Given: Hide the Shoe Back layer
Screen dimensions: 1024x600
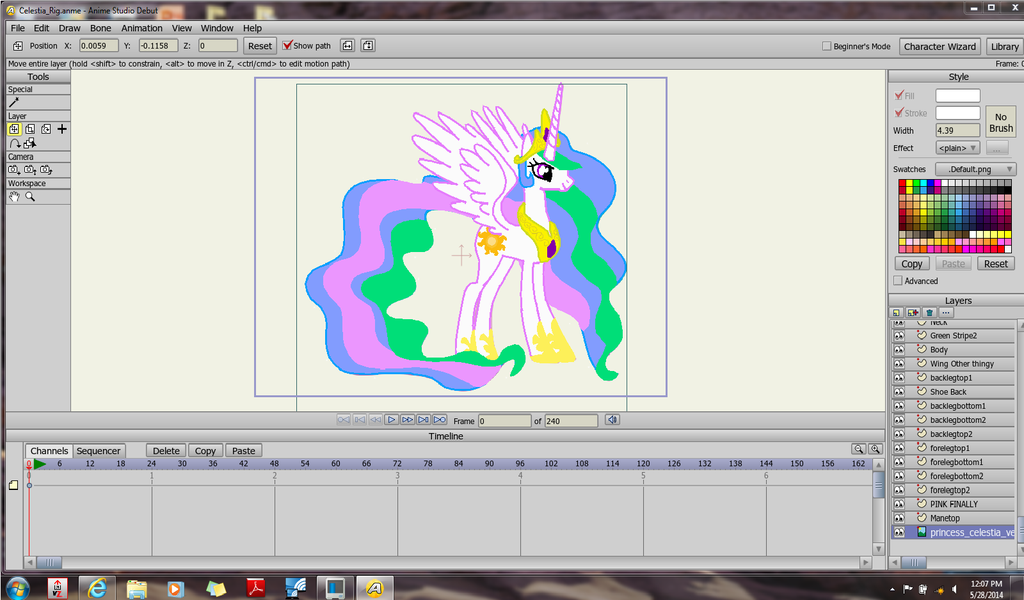Looking at the screenshot, I should (899, 392).
